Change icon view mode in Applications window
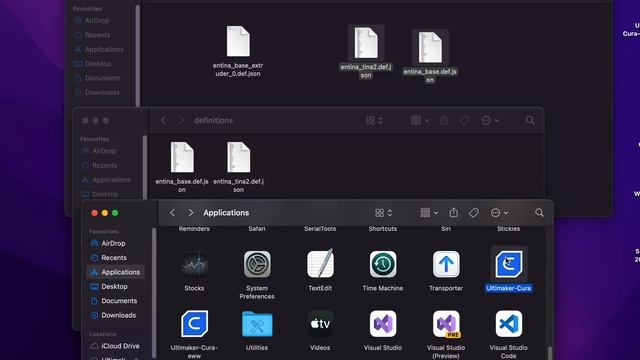 click(384, 213)
